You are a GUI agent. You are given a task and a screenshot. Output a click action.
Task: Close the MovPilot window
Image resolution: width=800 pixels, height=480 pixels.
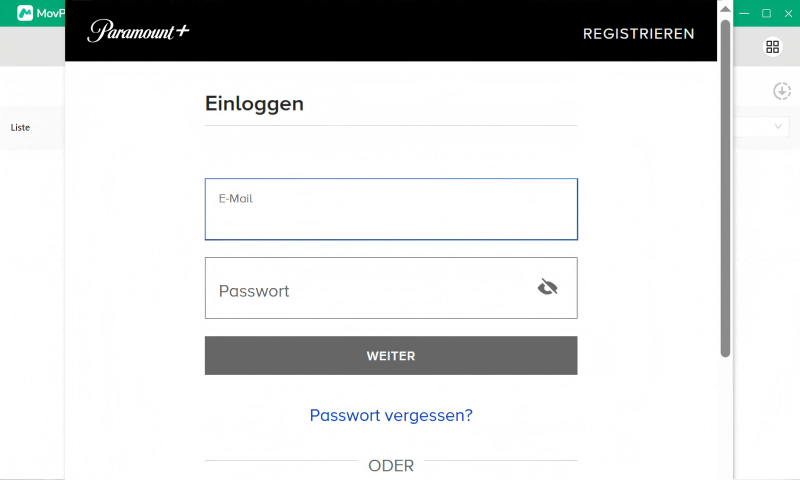[x=788, y=13]
